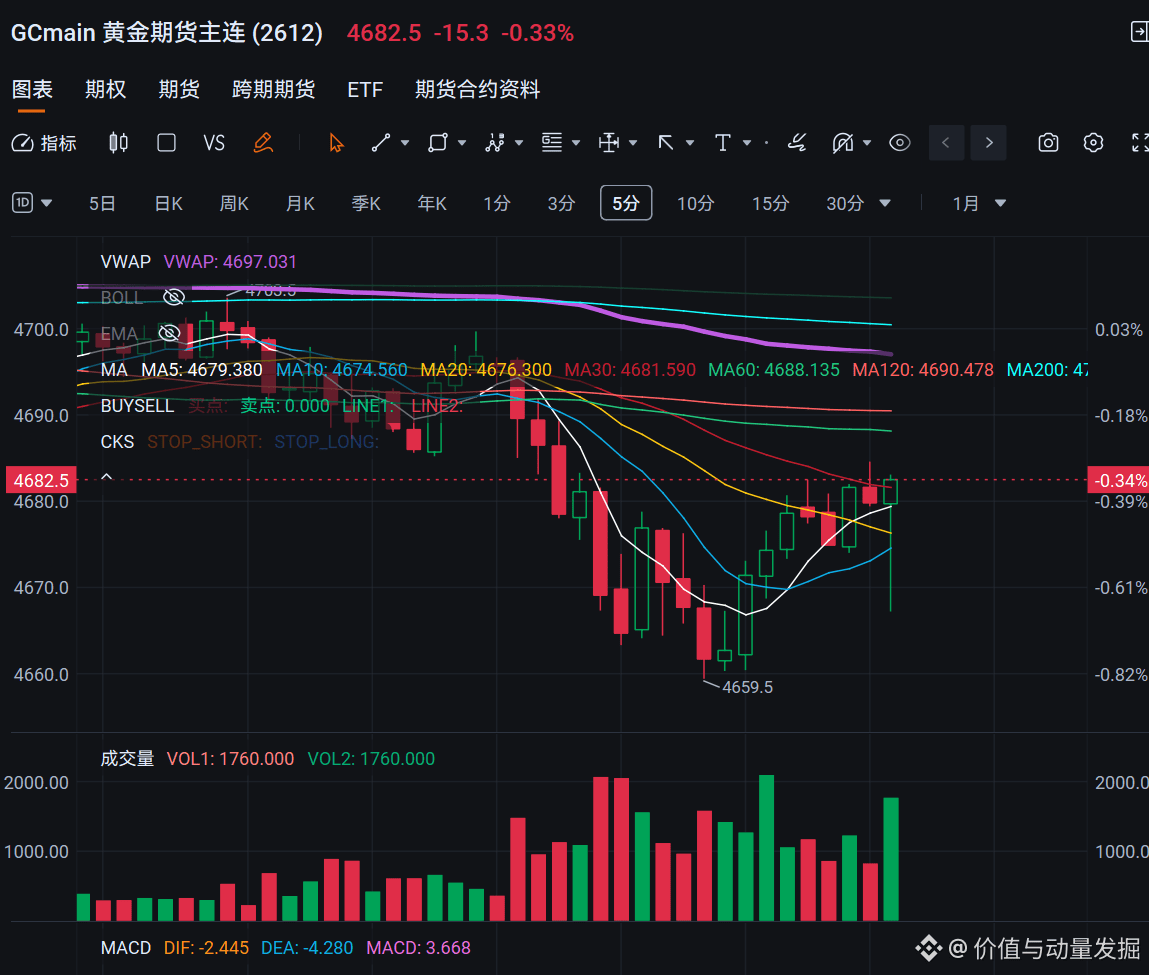Pick the pattern/wave points drawing tool
The height and width of the screenshot is (975, 1149).
[495, 143]
